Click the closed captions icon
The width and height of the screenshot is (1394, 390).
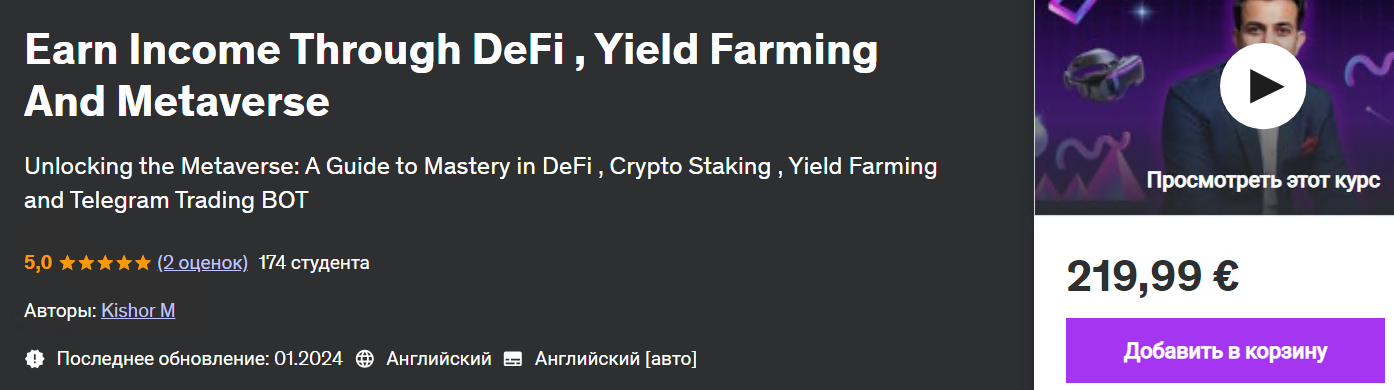(513, 358)
